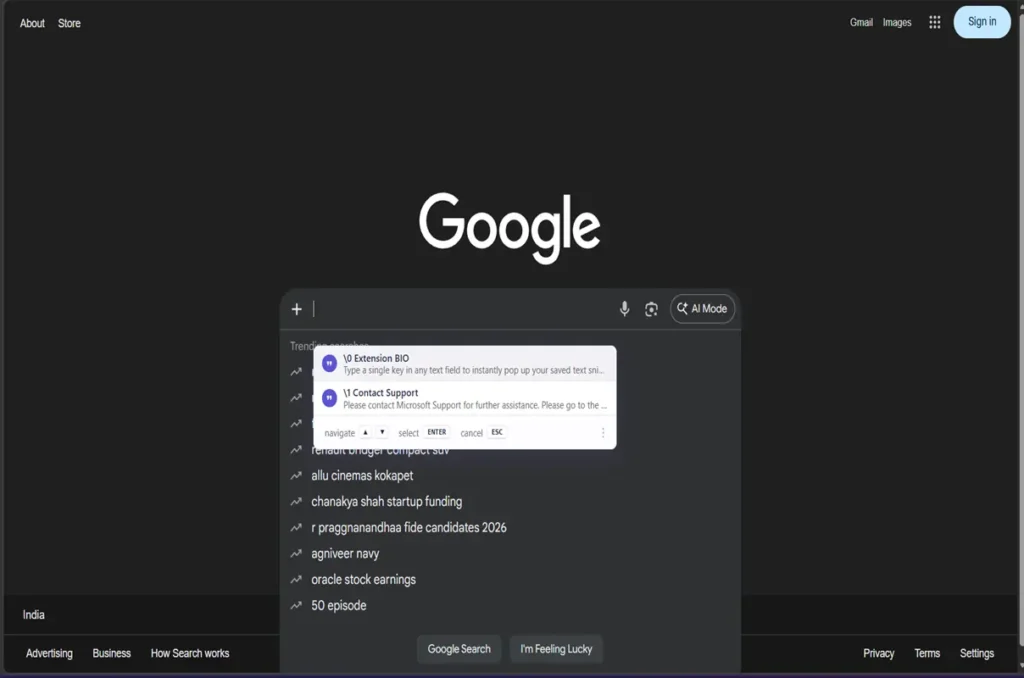Click the Contact Support snippet quote icon
Image resolution: width=1024 pixels, height=678 pixels.
pyautogui.click(x=329, y=397)
